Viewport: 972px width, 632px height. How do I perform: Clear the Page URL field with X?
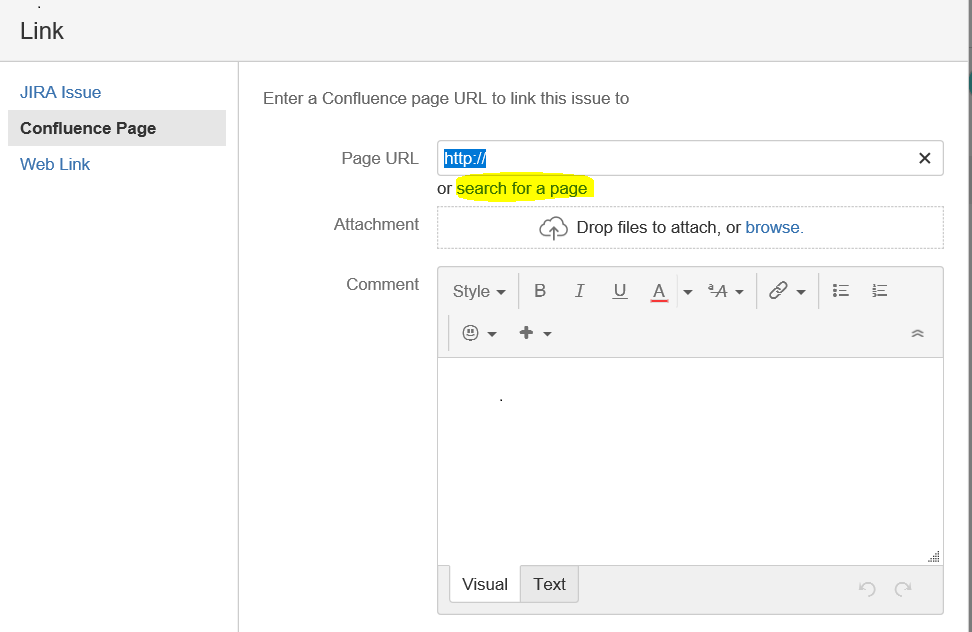tap(924, 159)
